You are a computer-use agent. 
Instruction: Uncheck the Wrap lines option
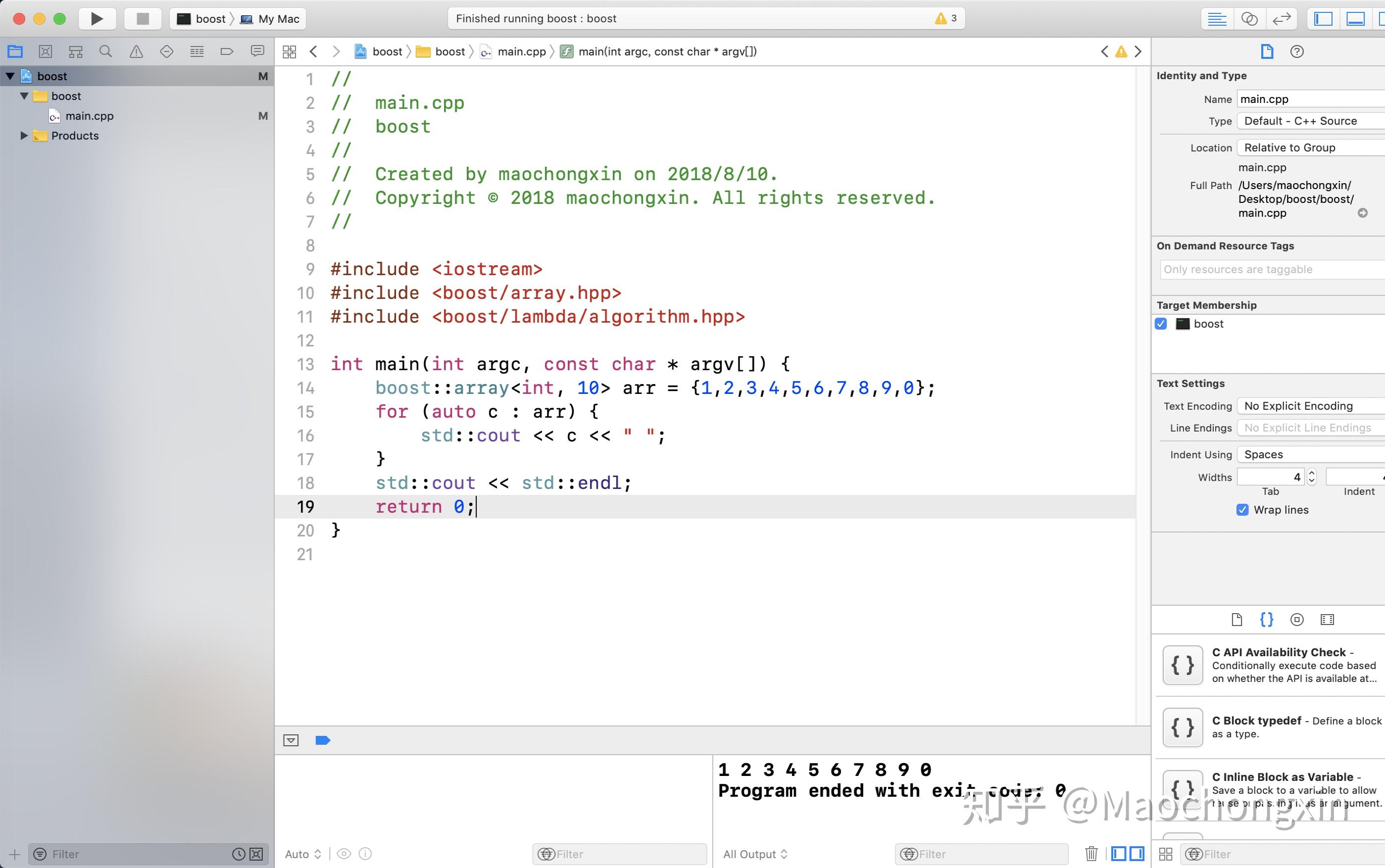tap(1242, 510)
